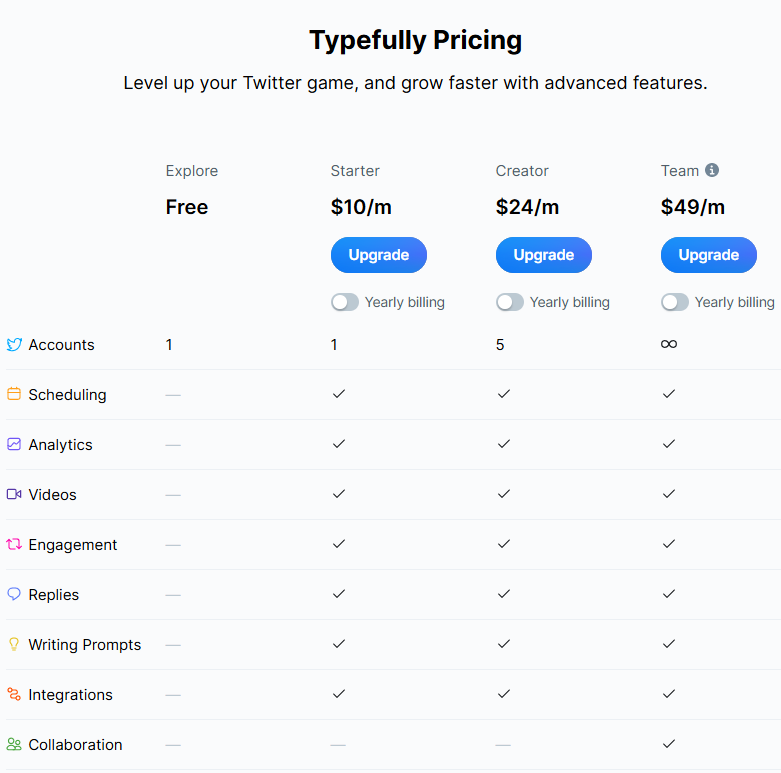This screenshot has width=781, height=773.
Task: Switch on yearly billing for Team plan
Action: click(x=675, y=302)
